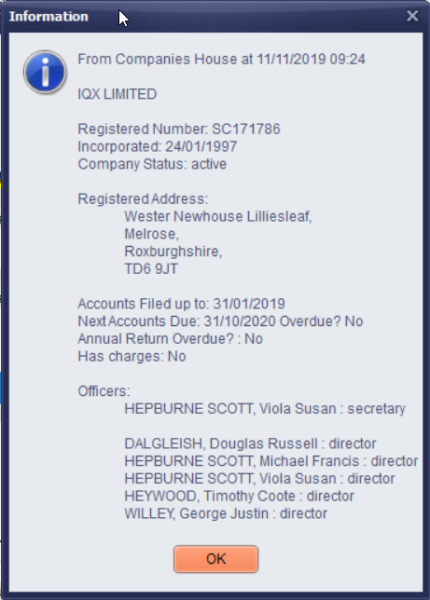Screen dimensions: 430x600
Task: Select the Companies House timestamp line
Action: [x=222, y=59]
